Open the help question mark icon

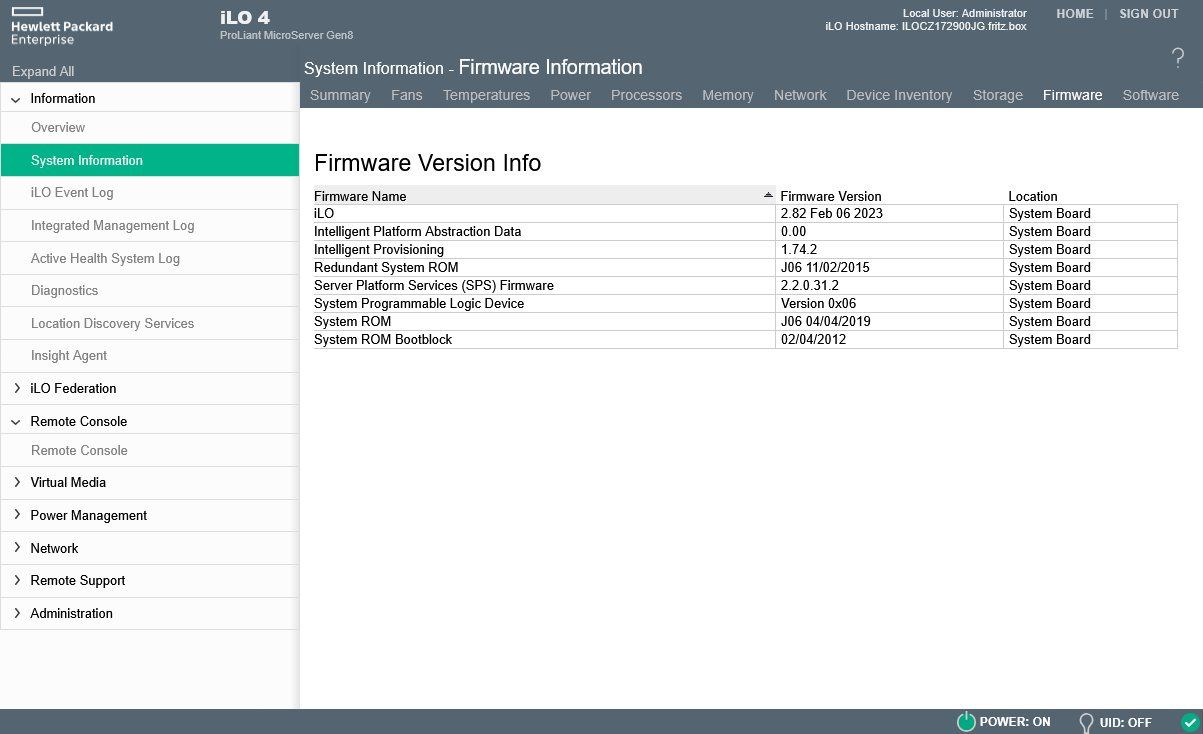[x=1177, y=58]
